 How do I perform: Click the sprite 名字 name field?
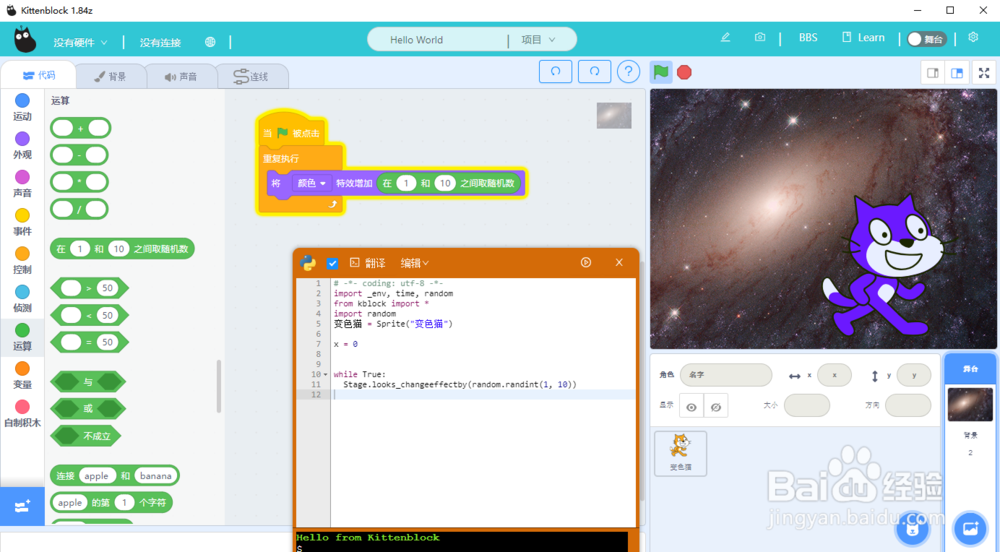(726, 375)
